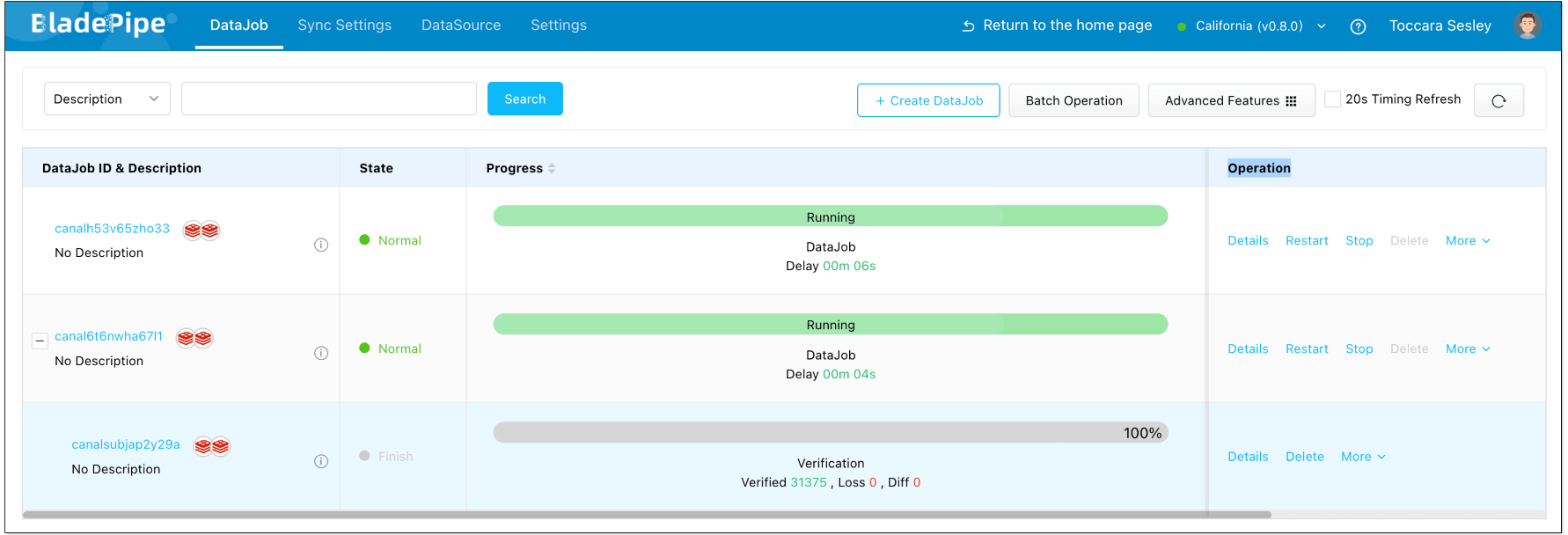Click the search text input field

[x=328, y=99]
